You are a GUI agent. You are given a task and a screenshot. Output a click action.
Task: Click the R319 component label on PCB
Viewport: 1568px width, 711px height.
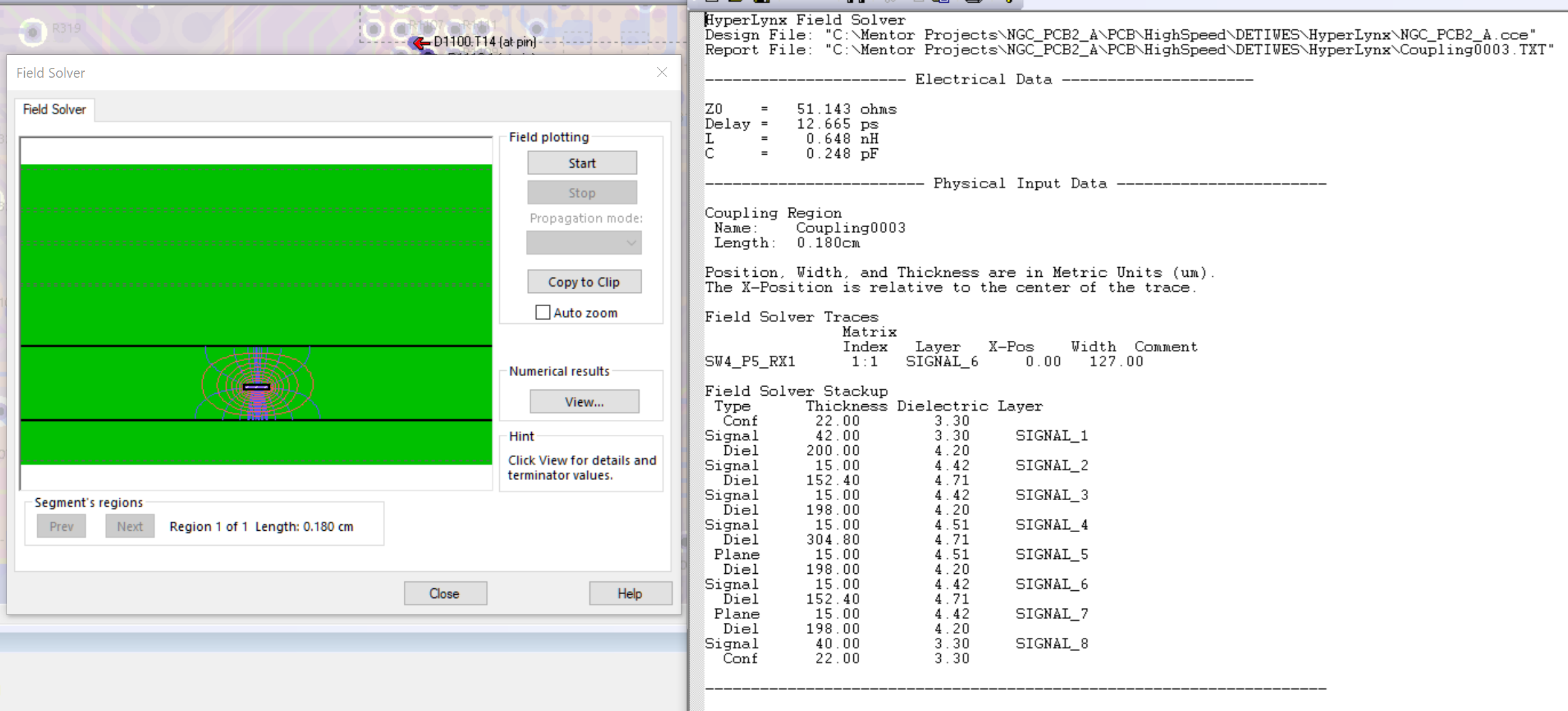(x=67, y=28)
